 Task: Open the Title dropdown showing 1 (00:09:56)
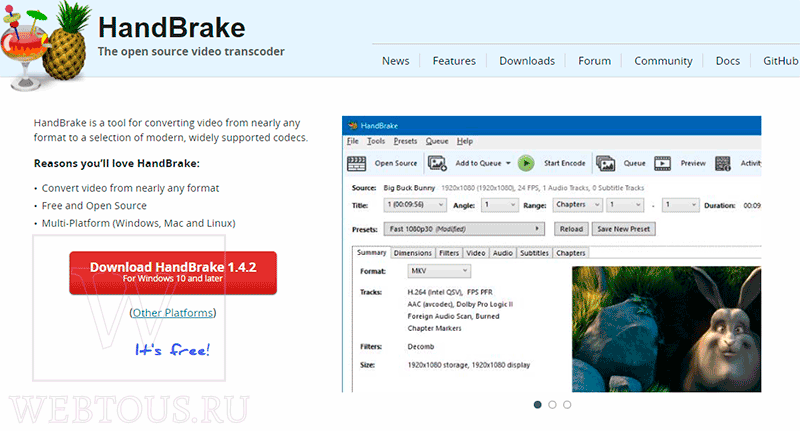pyautogui.click(x=415, y=205)
